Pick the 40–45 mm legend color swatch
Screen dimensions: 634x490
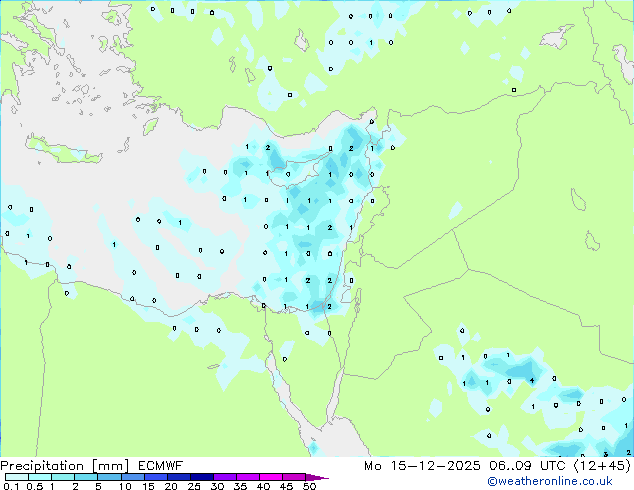coord(271,477)
